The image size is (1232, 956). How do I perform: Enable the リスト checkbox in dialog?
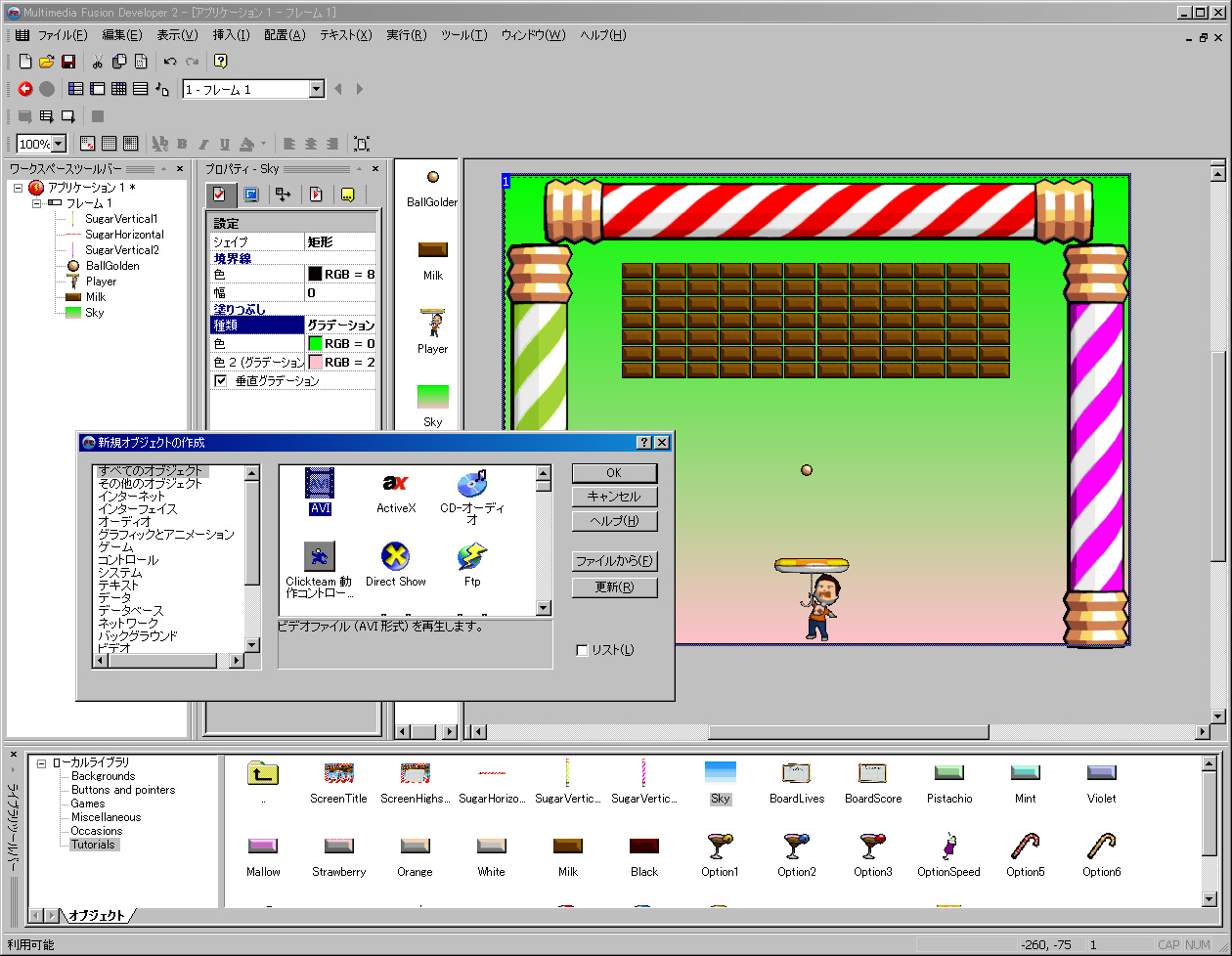pyautogui.click(x=583, y=650)
